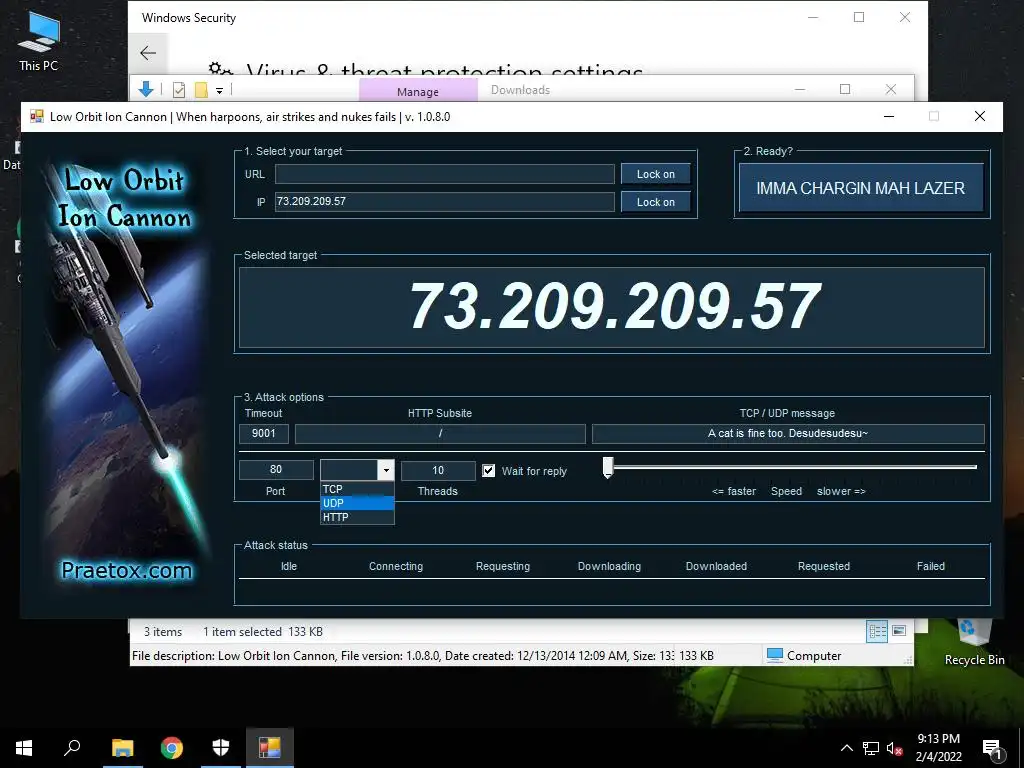Click the Threads field showing 10
Image resolution: width=1024 pixels, height=768 pixels.
point(438,470)
